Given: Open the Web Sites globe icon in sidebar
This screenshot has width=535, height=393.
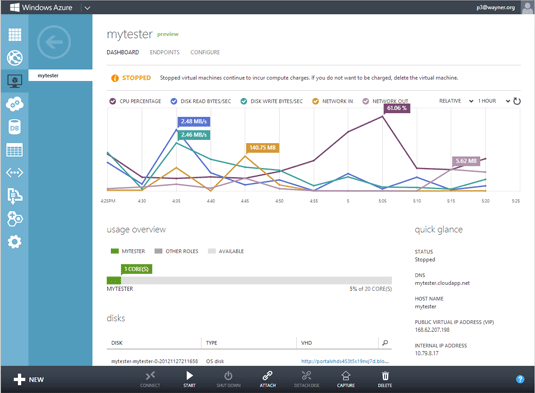Looking at the screenshot, I should (x=15, y=58).
